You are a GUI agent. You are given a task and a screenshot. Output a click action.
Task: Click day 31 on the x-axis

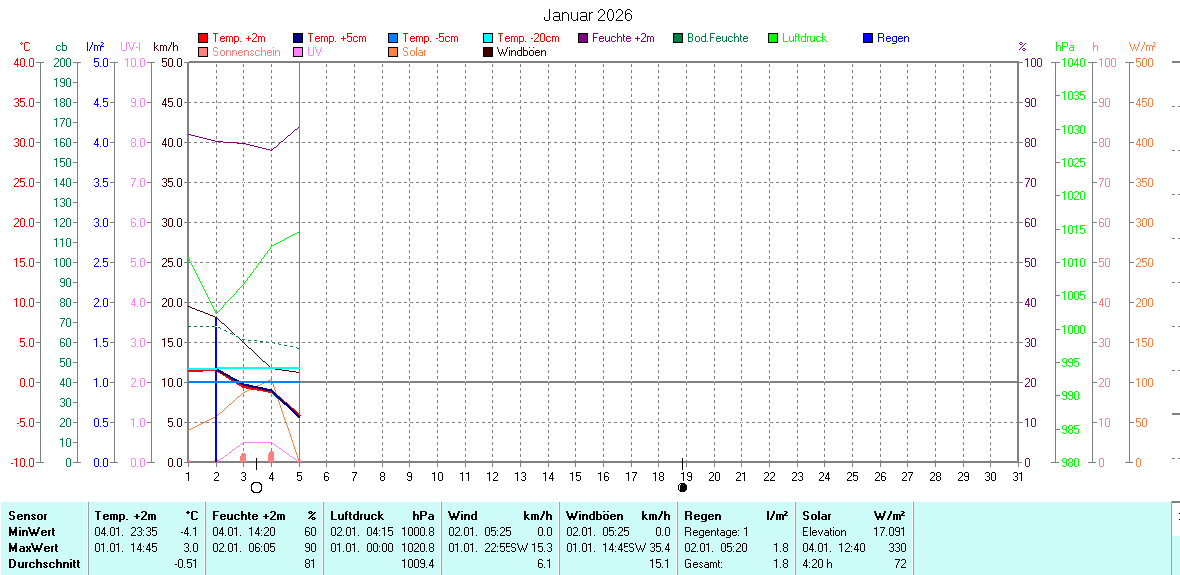pos(1017,477)
